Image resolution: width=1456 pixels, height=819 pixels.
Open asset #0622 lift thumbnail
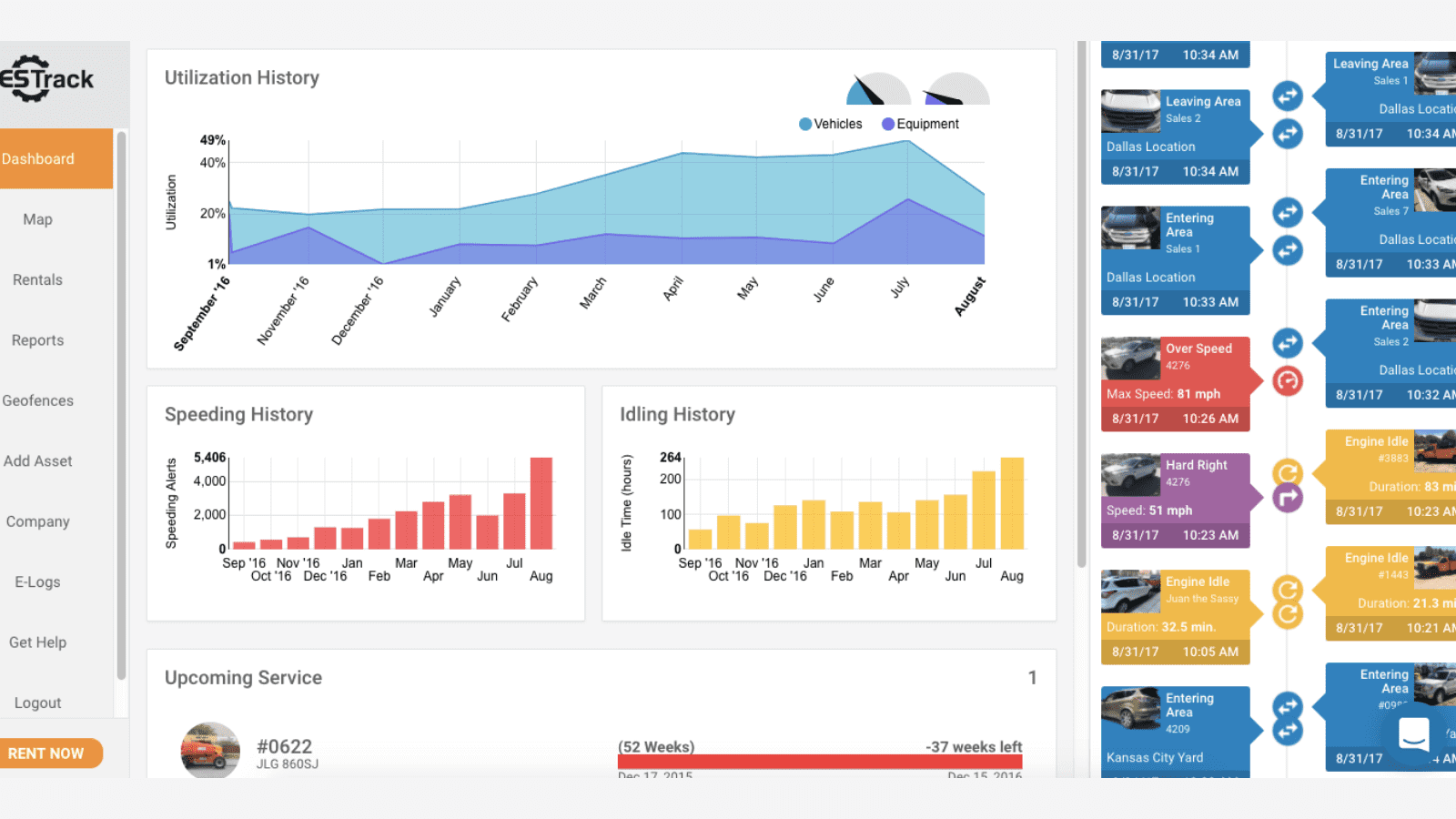(x=210, y=752)
